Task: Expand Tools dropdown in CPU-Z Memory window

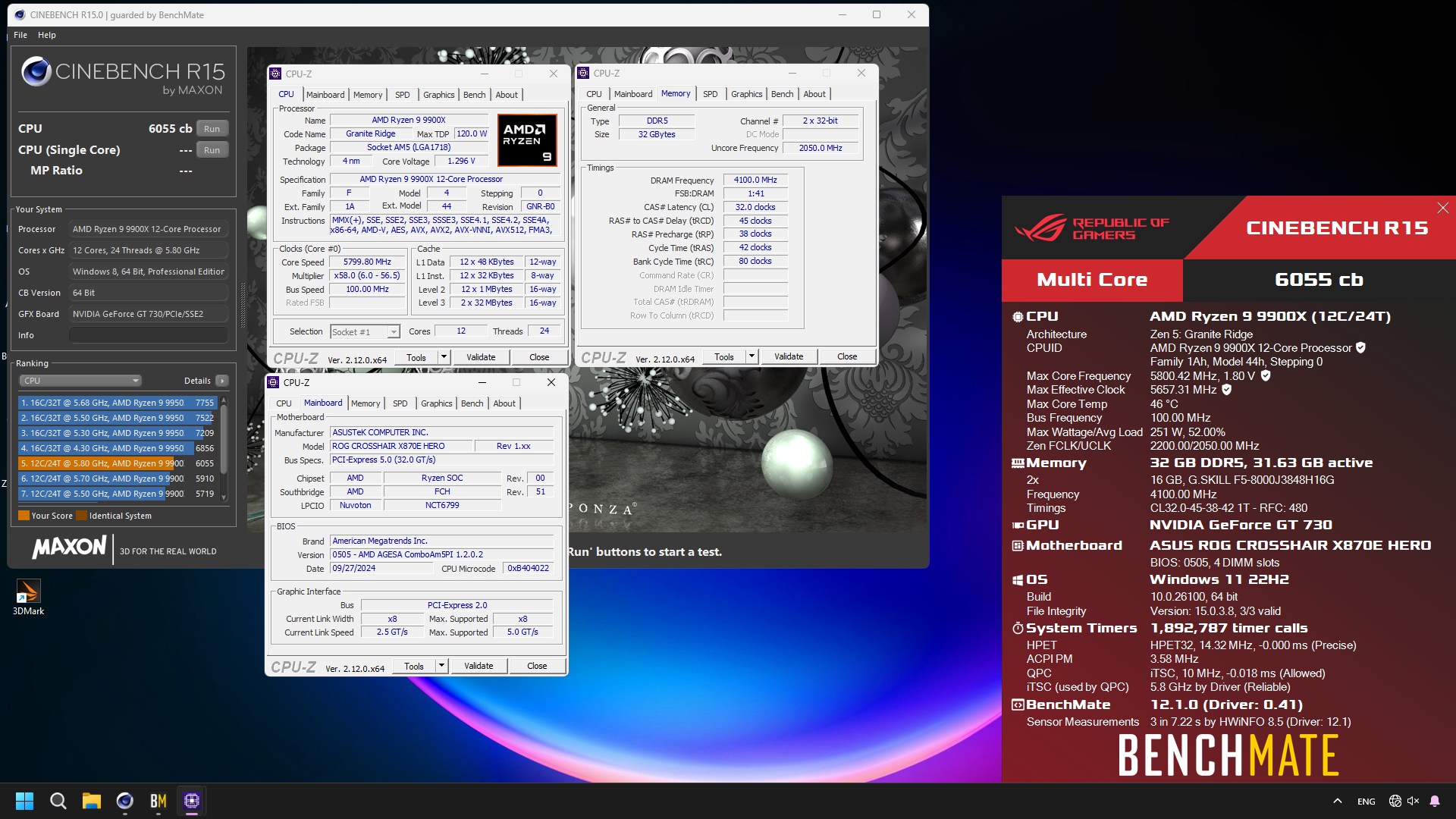Action: (x=752, y=356)
